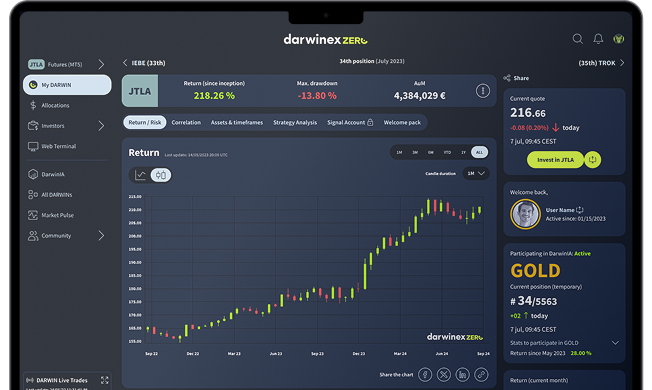
Task: Click the Invest in JTLA button
Action: pos(555,160)
